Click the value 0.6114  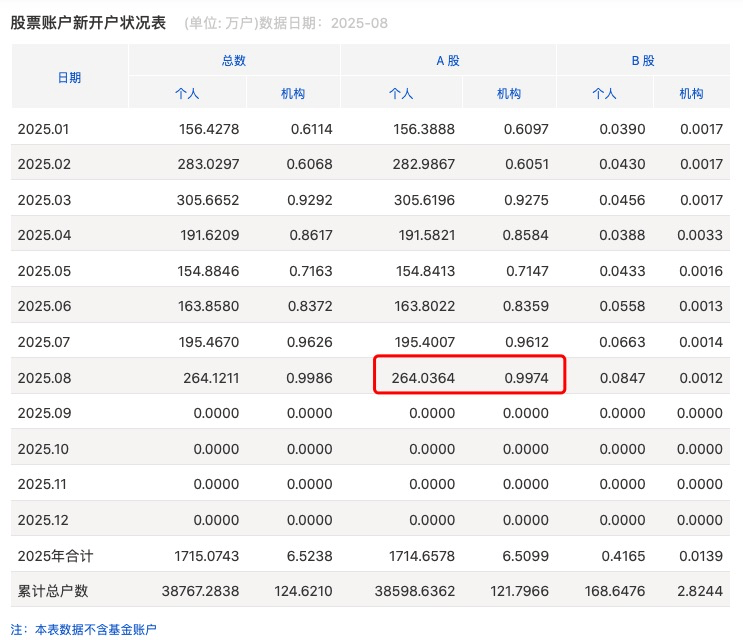pos(312,129)
